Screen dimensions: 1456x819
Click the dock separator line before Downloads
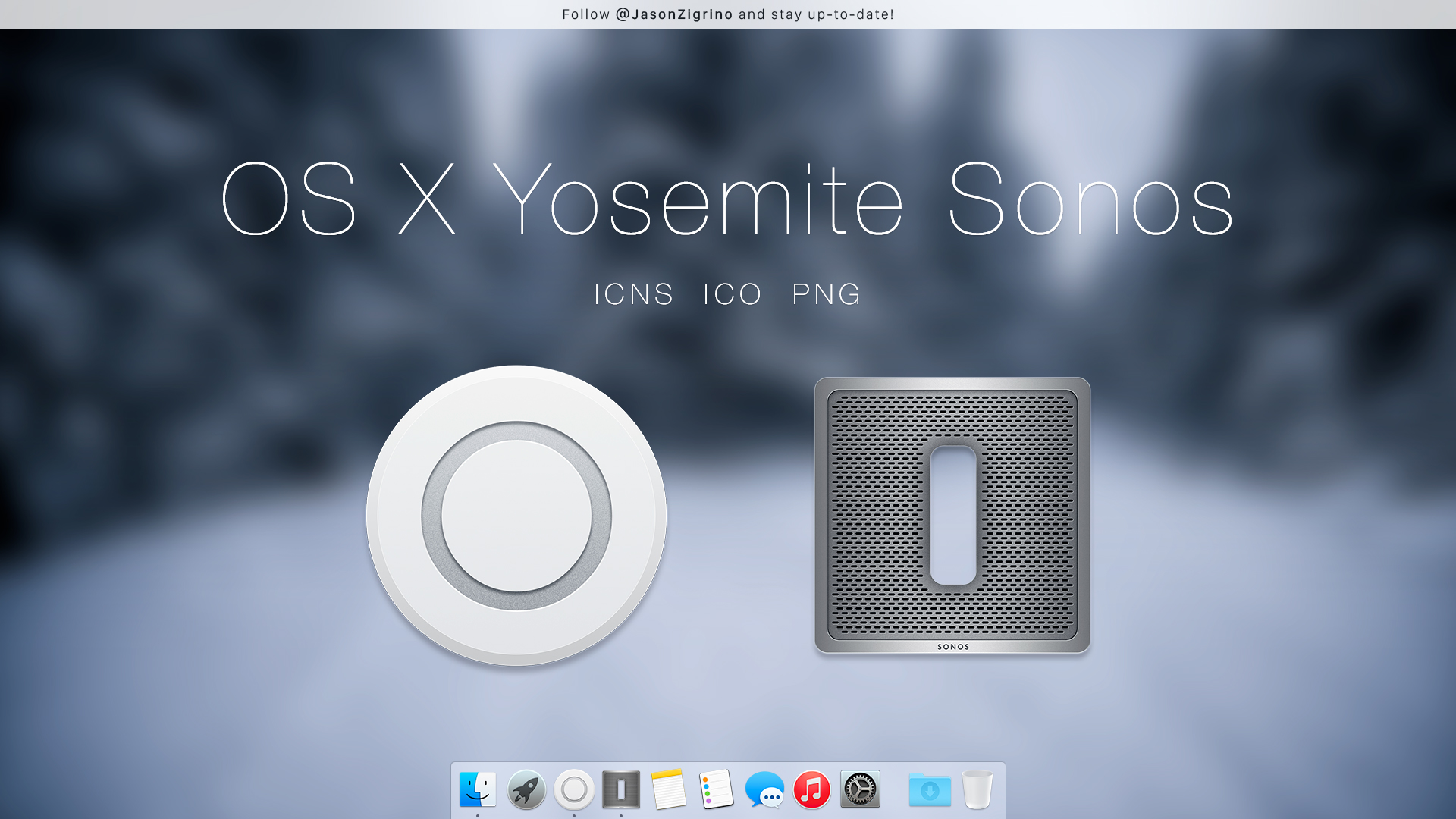[896, 790]
